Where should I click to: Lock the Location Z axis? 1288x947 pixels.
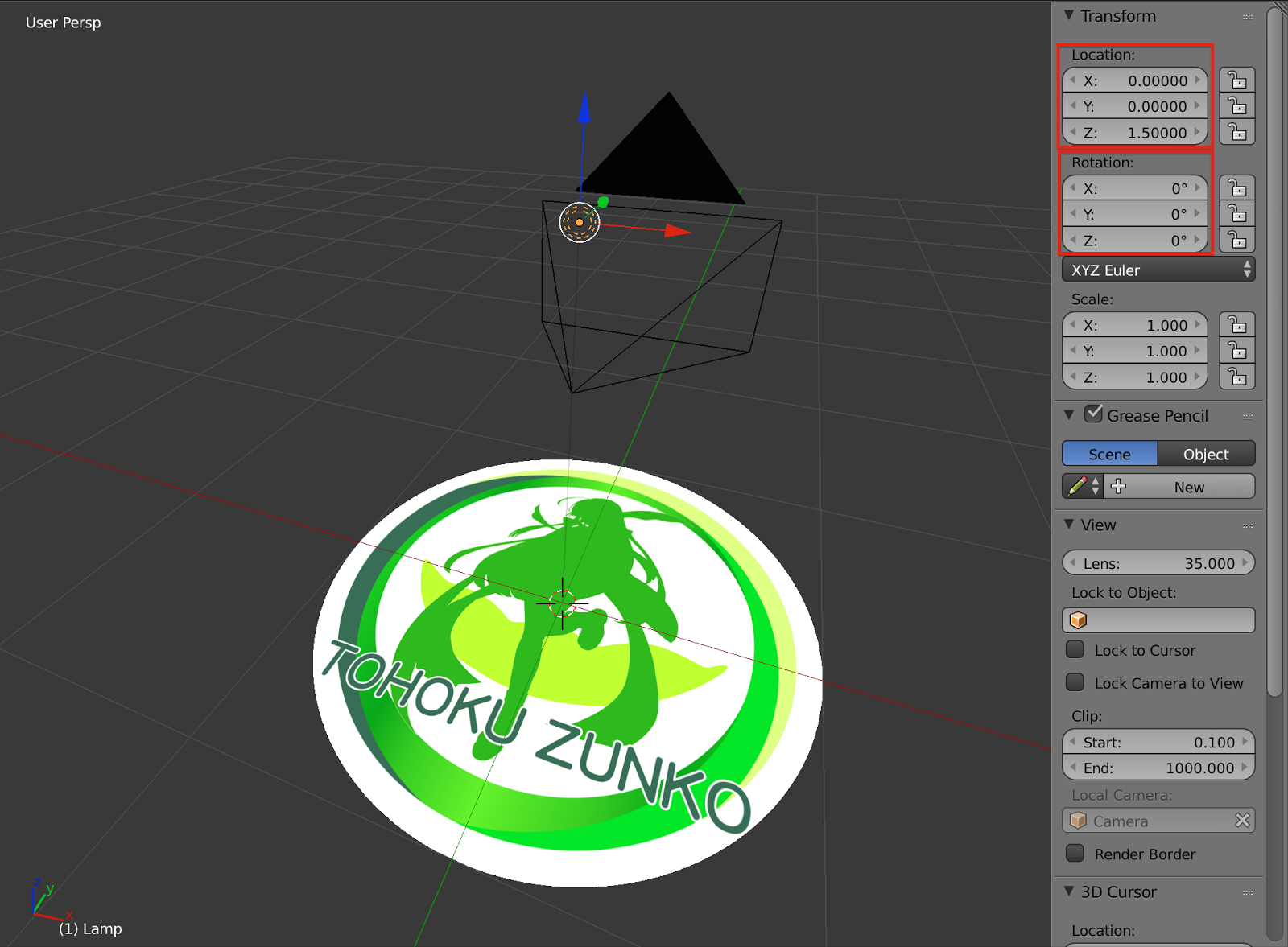1237,132
